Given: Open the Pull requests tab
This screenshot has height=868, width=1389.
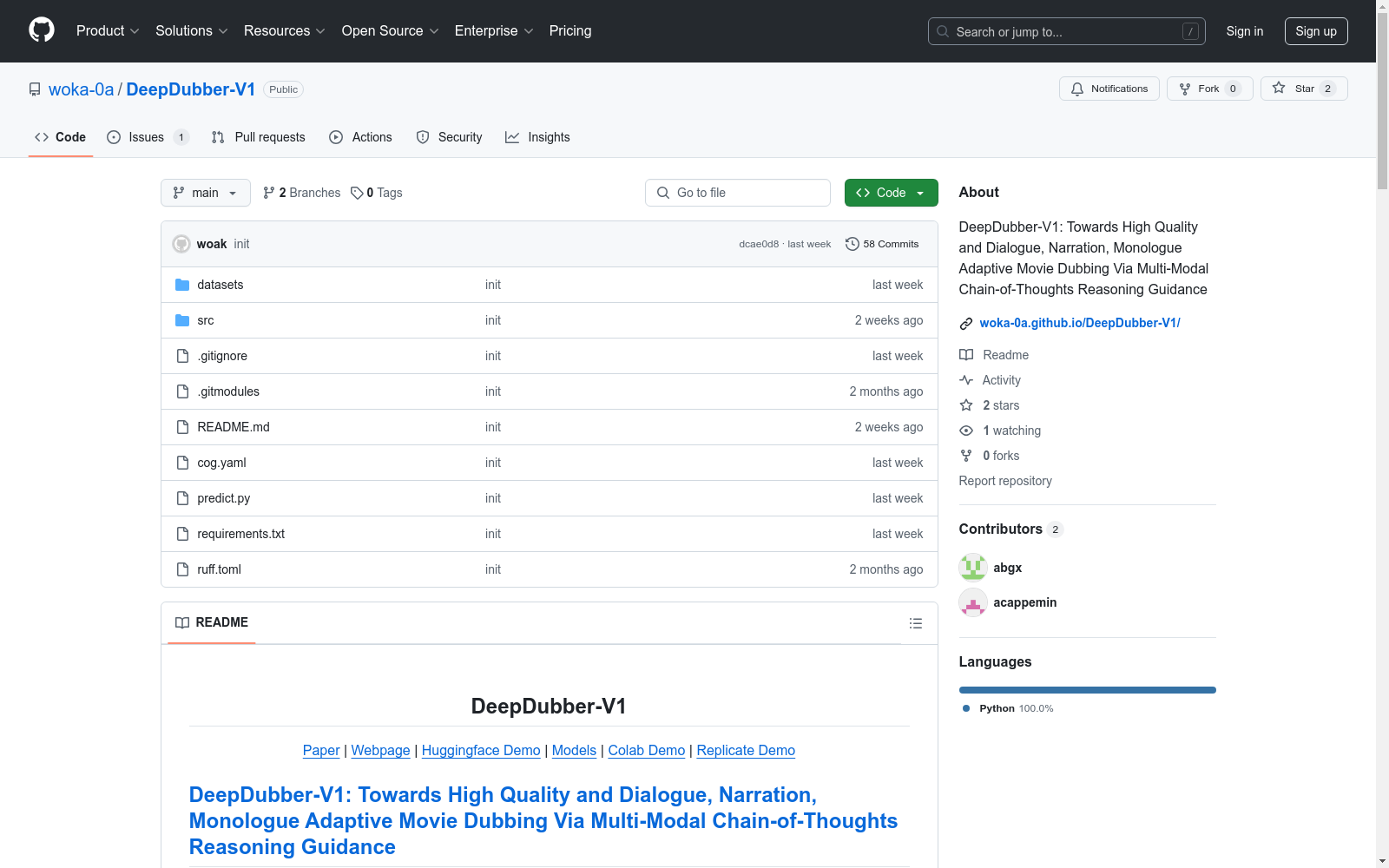Looking at the screenshot, I should click(x=259, y=137).
